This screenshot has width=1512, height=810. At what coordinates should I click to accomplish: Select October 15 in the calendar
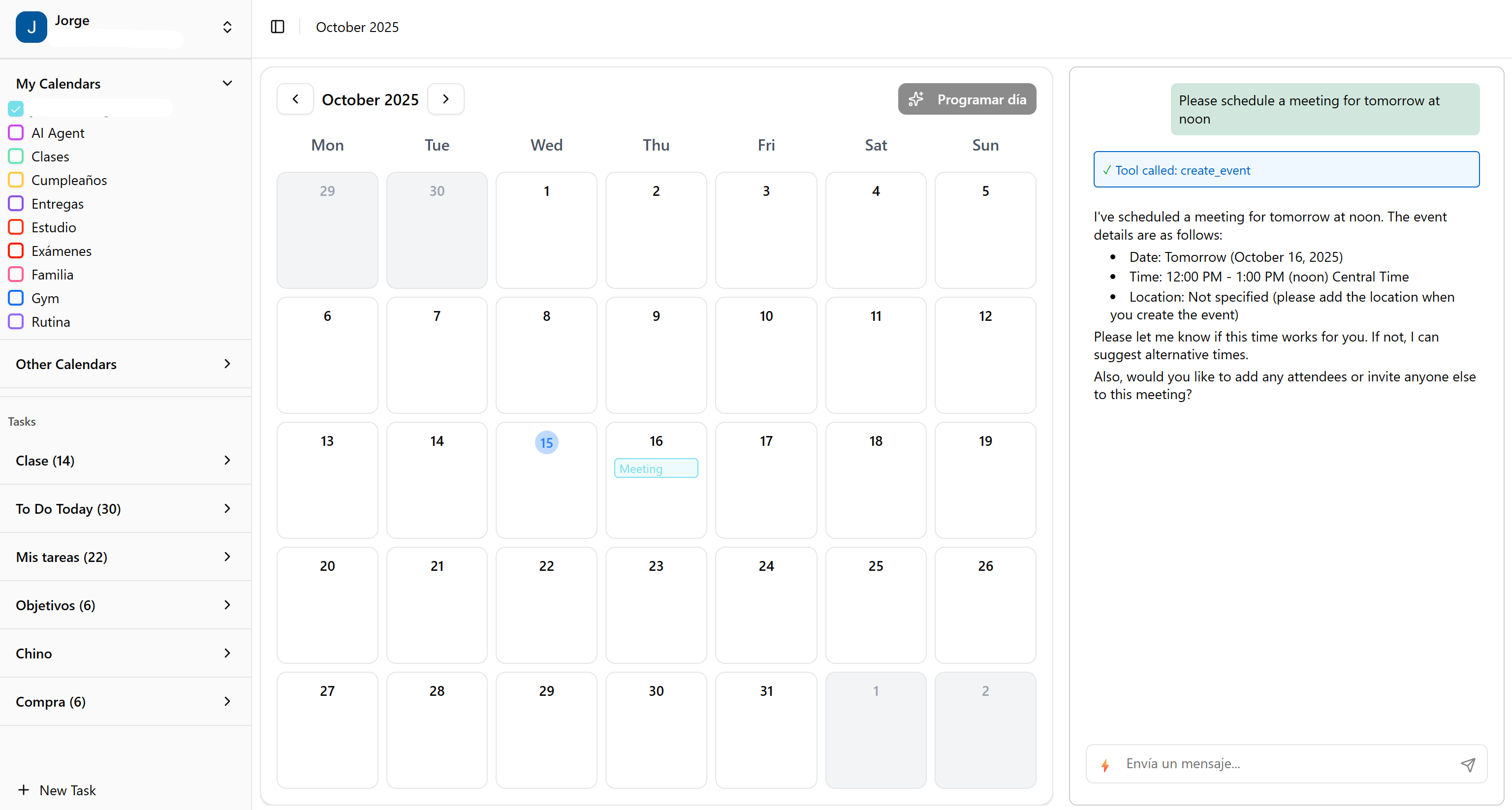pos(546,442)
